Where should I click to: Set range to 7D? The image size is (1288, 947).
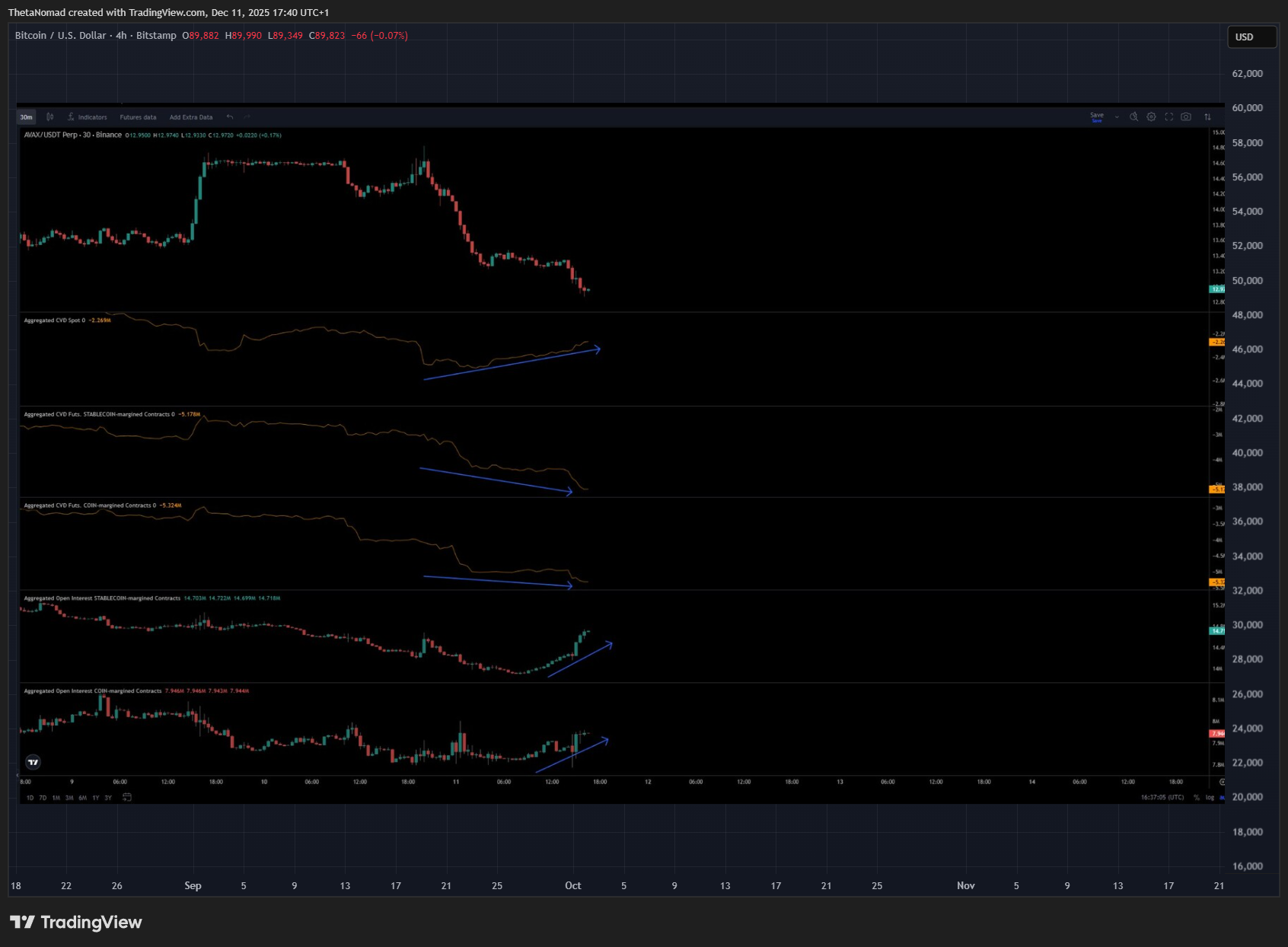coord(43,798)
